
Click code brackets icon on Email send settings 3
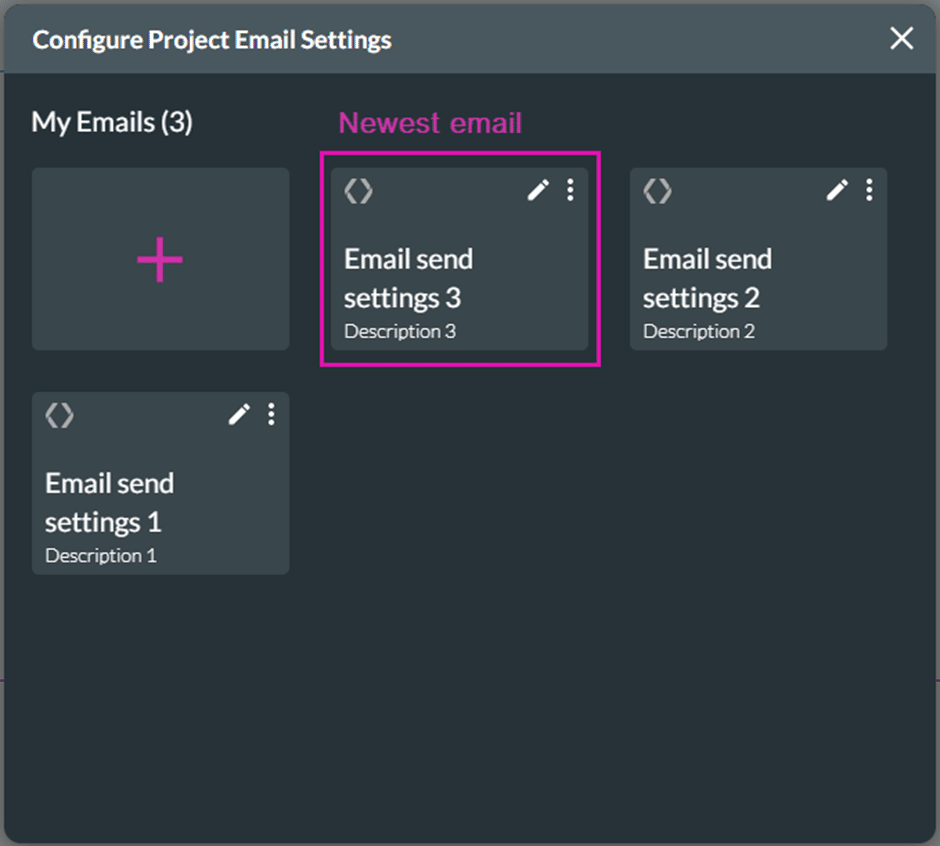pos(358,191)
